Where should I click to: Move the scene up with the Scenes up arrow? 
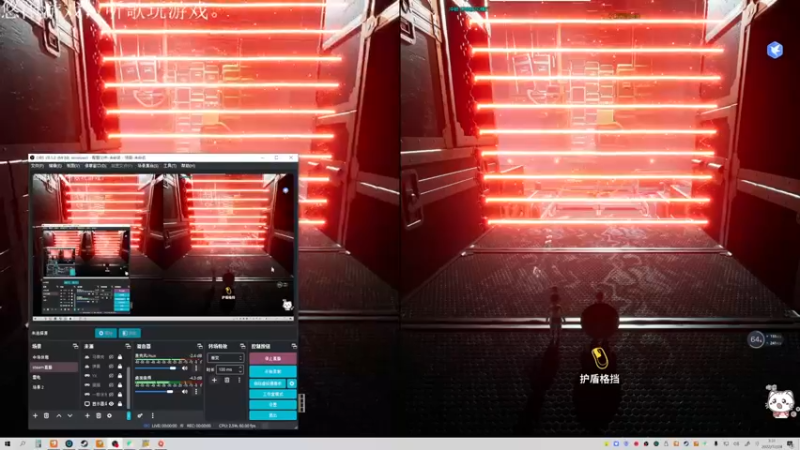[x=59, y=416]
